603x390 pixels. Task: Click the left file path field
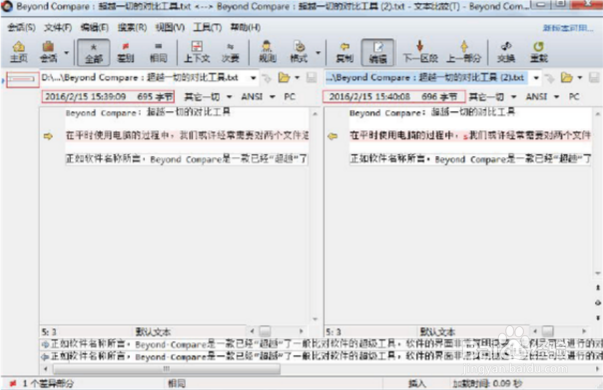145,78
